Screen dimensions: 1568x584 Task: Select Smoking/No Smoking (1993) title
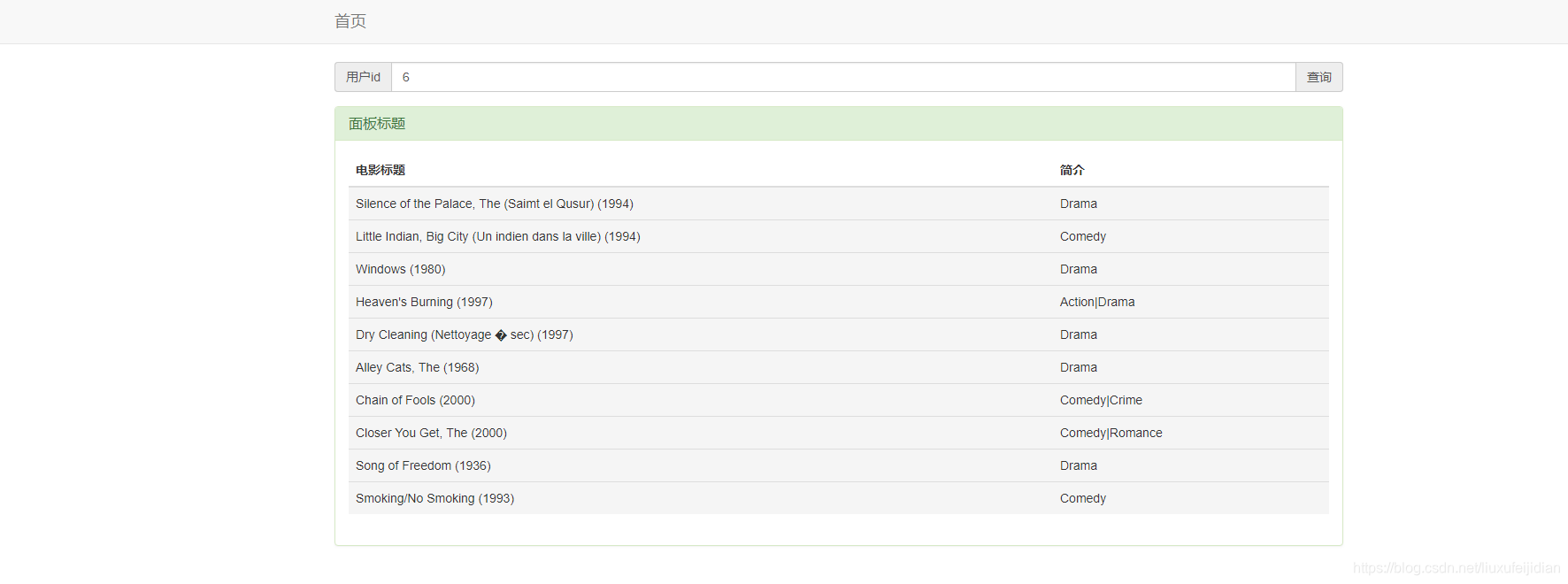click(434, 498)
